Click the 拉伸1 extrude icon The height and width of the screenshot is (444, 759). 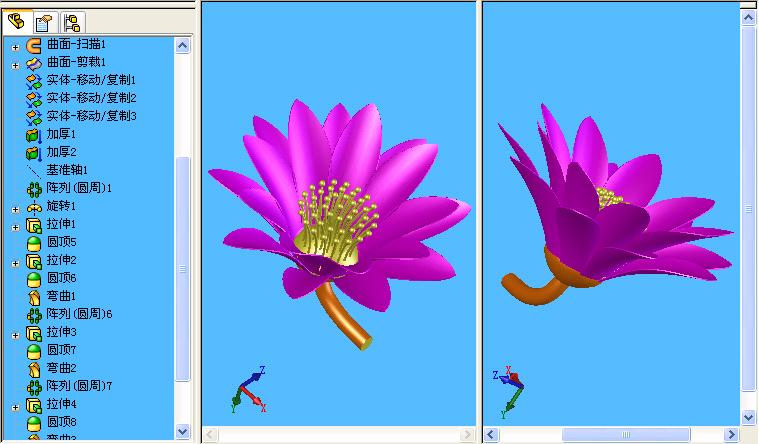(x=34, y=226)
